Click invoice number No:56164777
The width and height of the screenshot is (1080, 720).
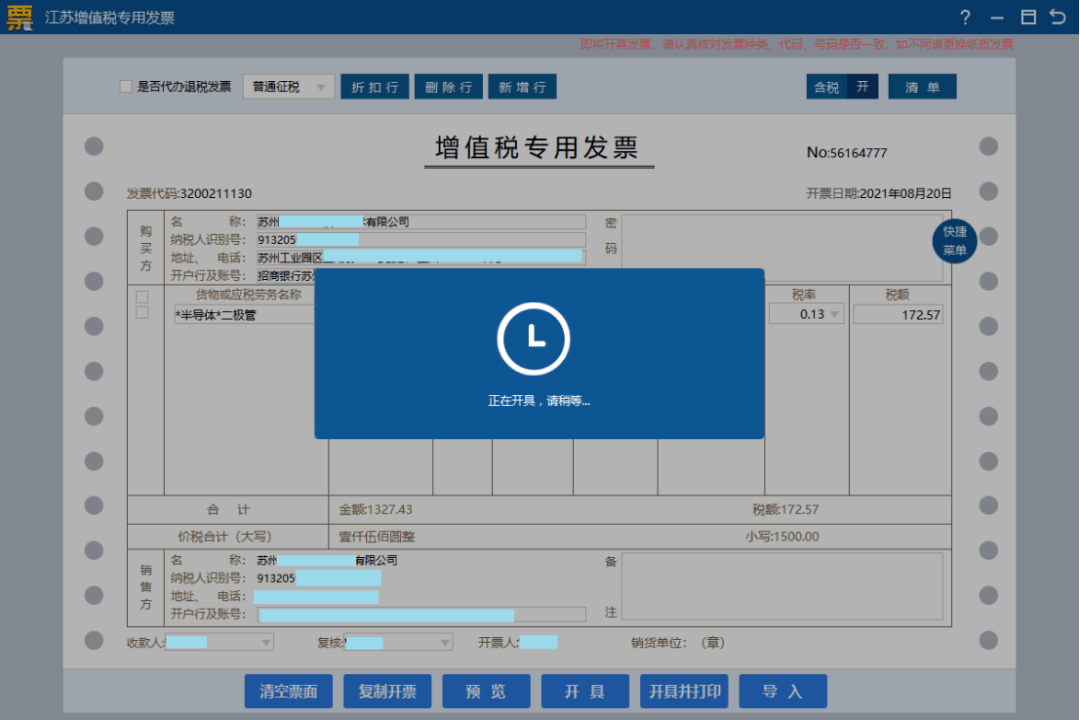pyautogui.click(x=847, y=153)
